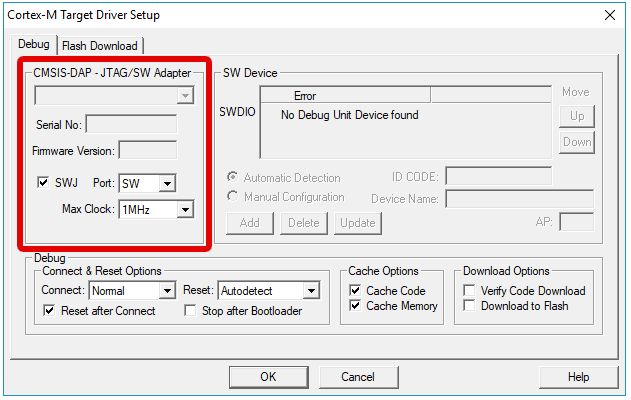Switch to the Flash Download tab
Image resolution: width=631 pixels, height=400 pixels.
pyautogui.click(x=101, y=46)
